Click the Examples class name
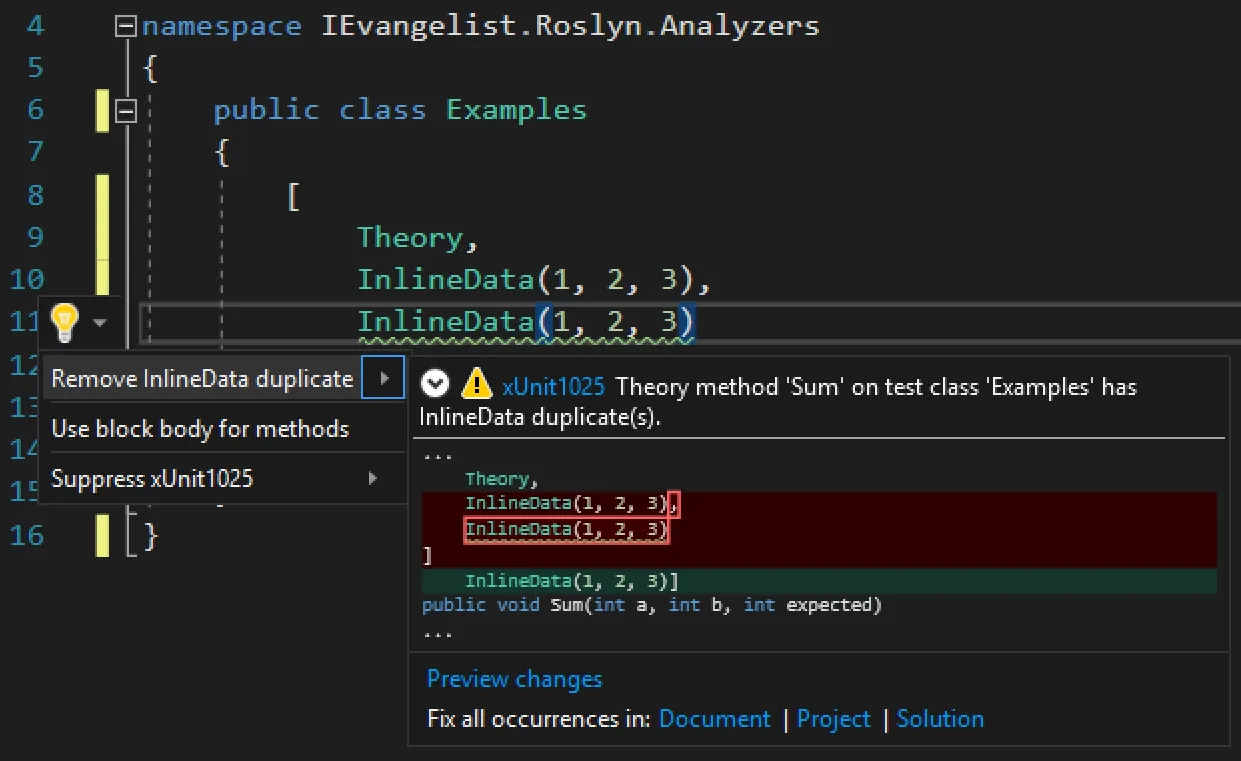1241x761 pixels. click(x=516, y=110)
